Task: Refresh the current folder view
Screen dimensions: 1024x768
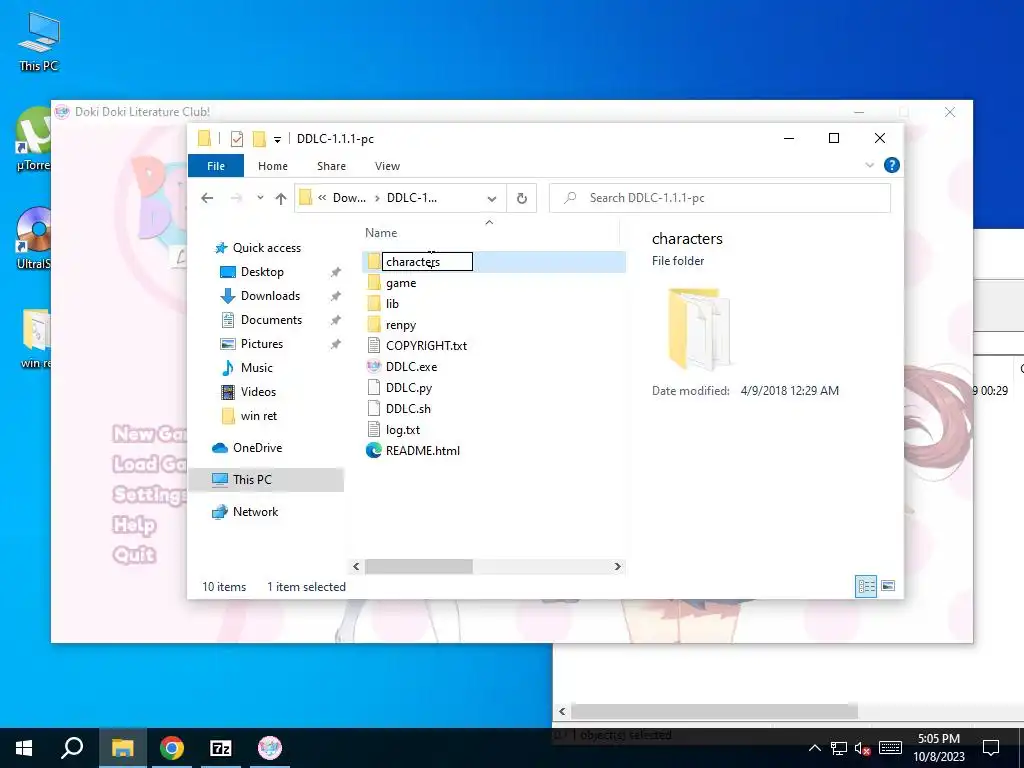Action: (x=521, y=199)
